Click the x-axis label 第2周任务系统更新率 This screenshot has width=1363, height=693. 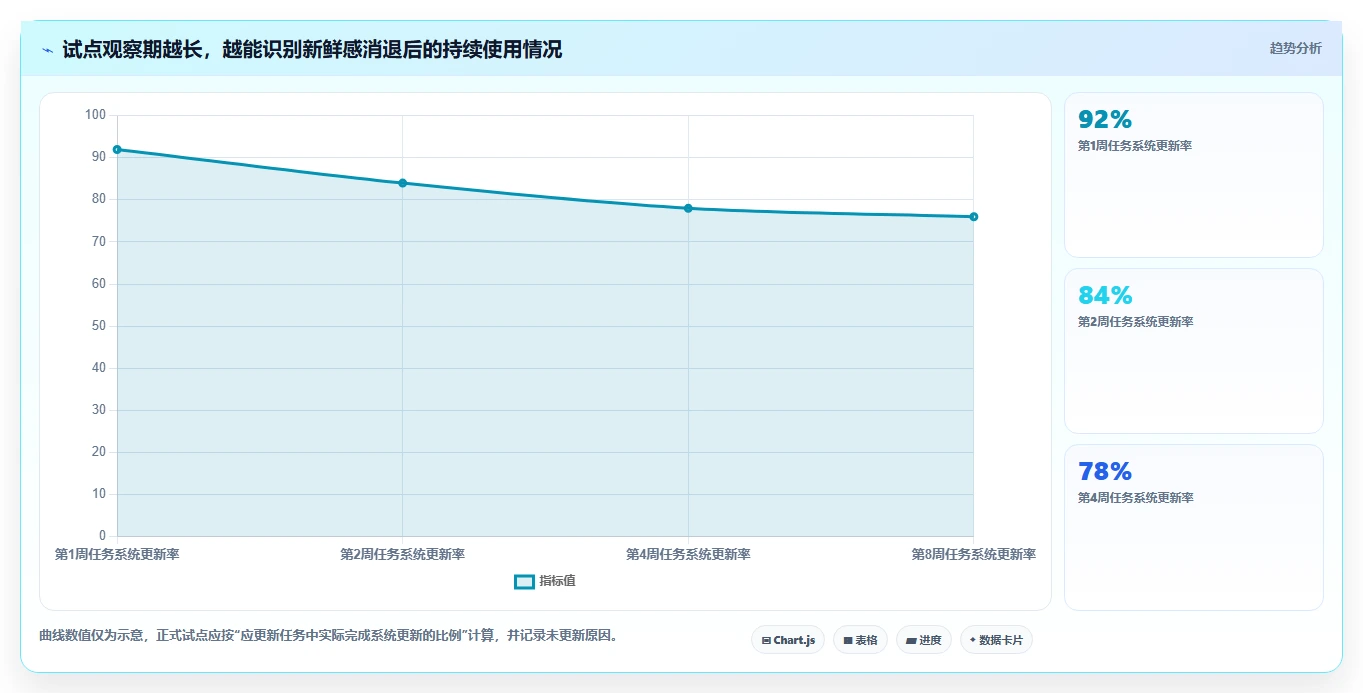point(402,554)
